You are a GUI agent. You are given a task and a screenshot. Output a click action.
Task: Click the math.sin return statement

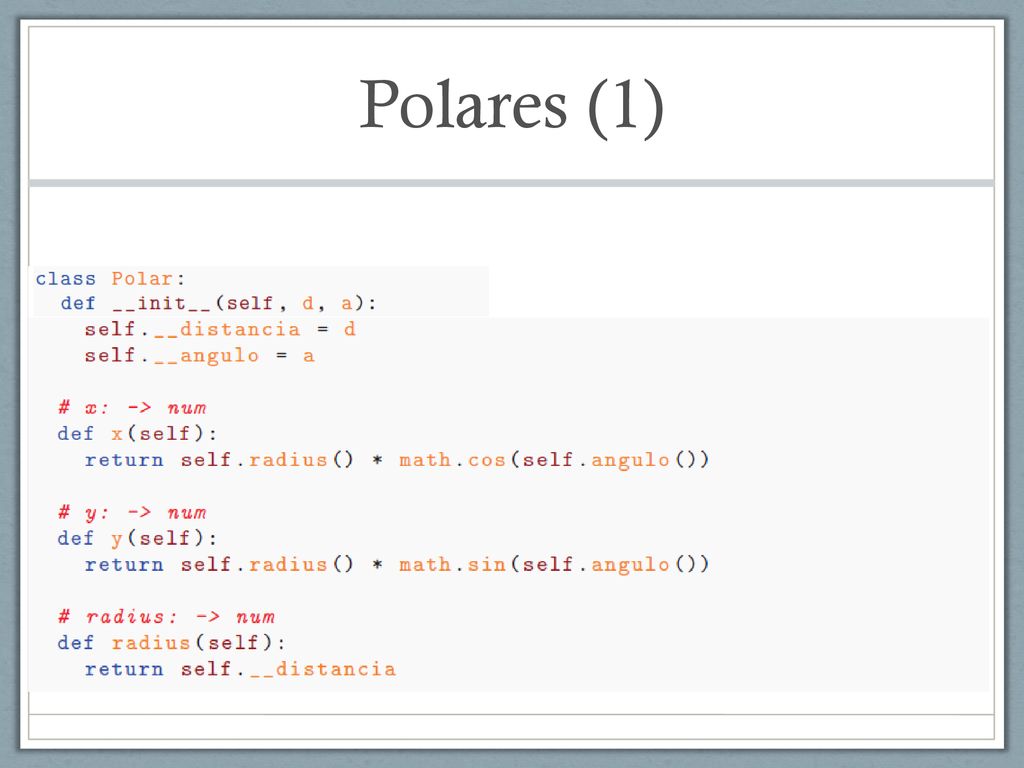pyautogui.click(x=396, y=564)
